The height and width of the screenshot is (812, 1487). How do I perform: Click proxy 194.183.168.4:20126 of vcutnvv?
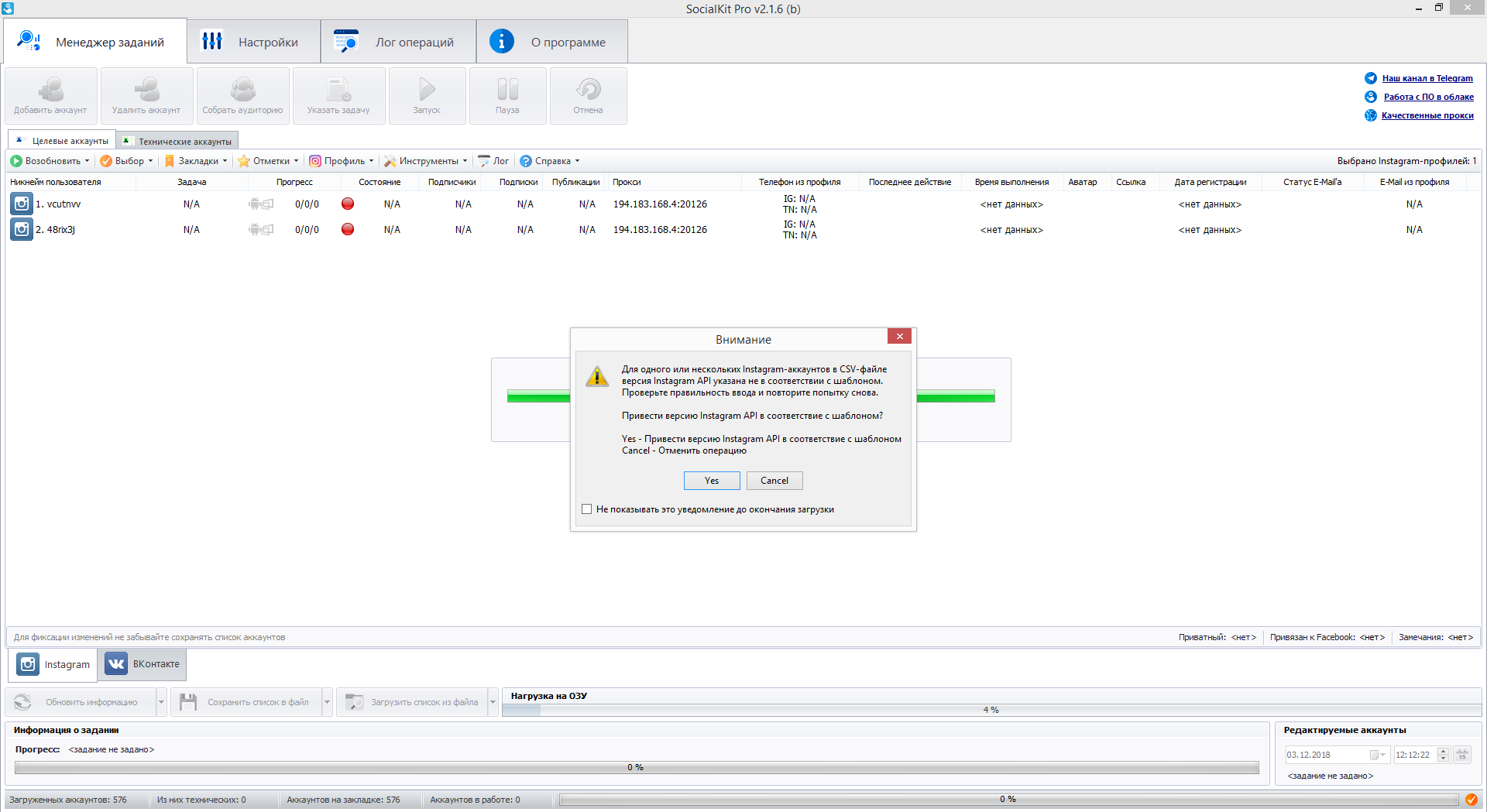660,204
